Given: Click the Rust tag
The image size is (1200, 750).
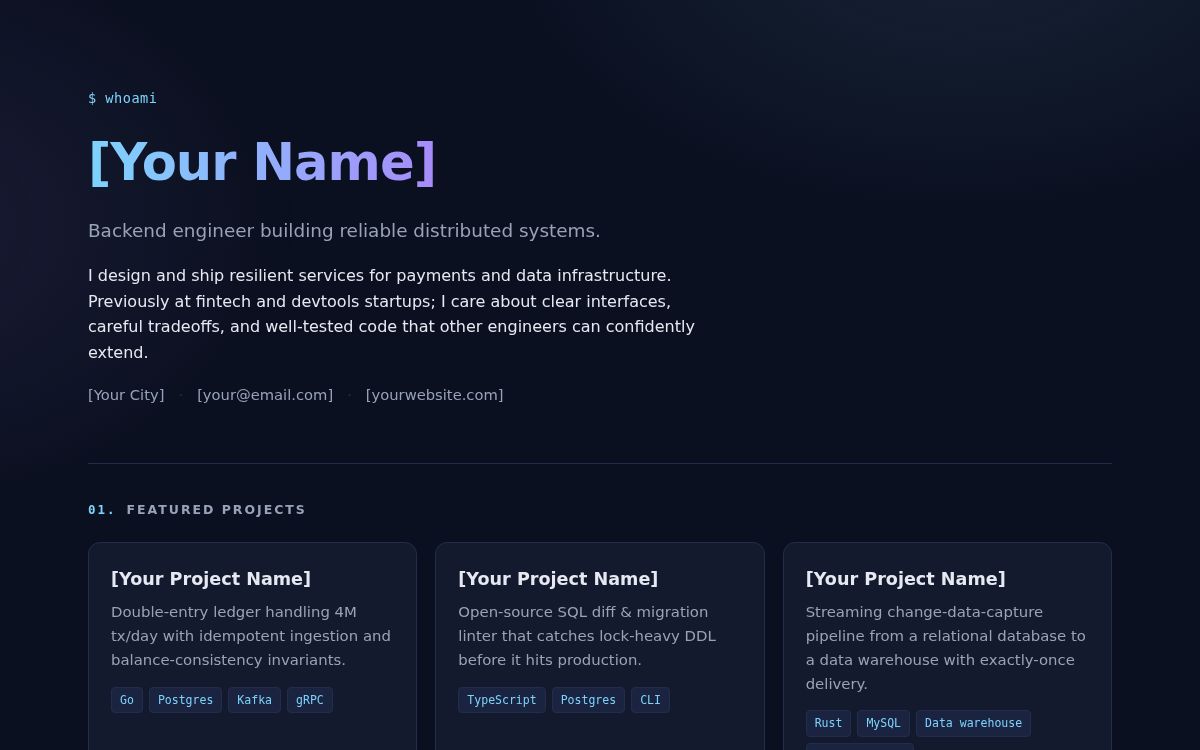Looking at the screenshot, I should click(828, 723).
